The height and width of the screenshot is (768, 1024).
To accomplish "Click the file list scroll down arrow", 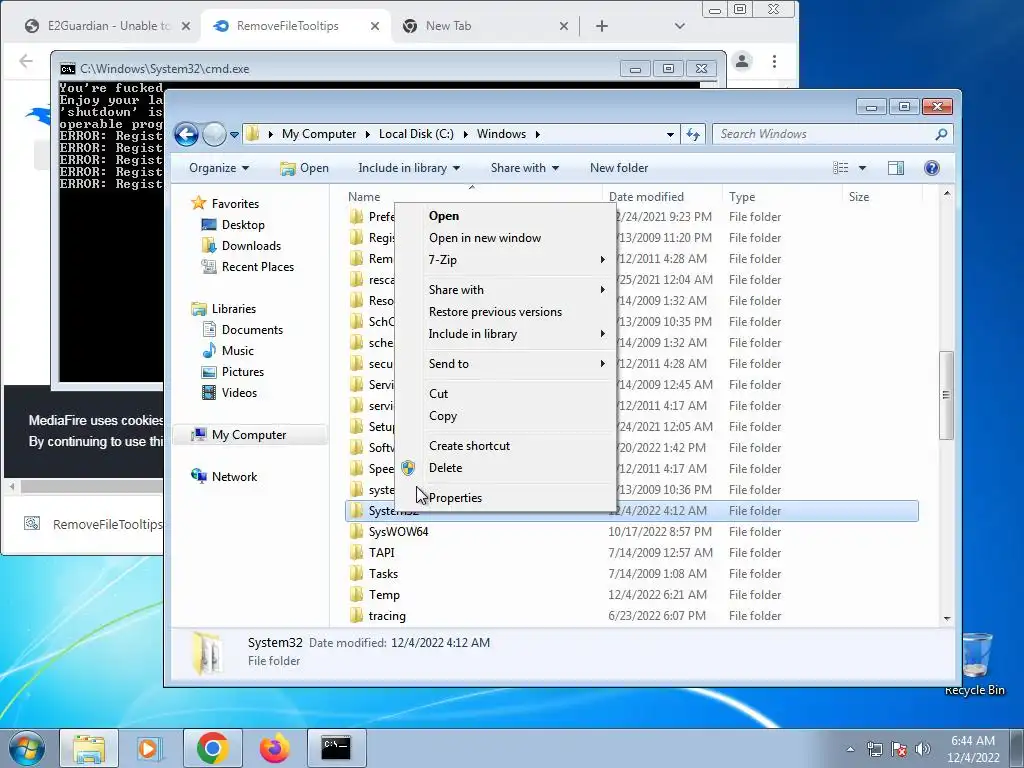I will click(947, 618).
